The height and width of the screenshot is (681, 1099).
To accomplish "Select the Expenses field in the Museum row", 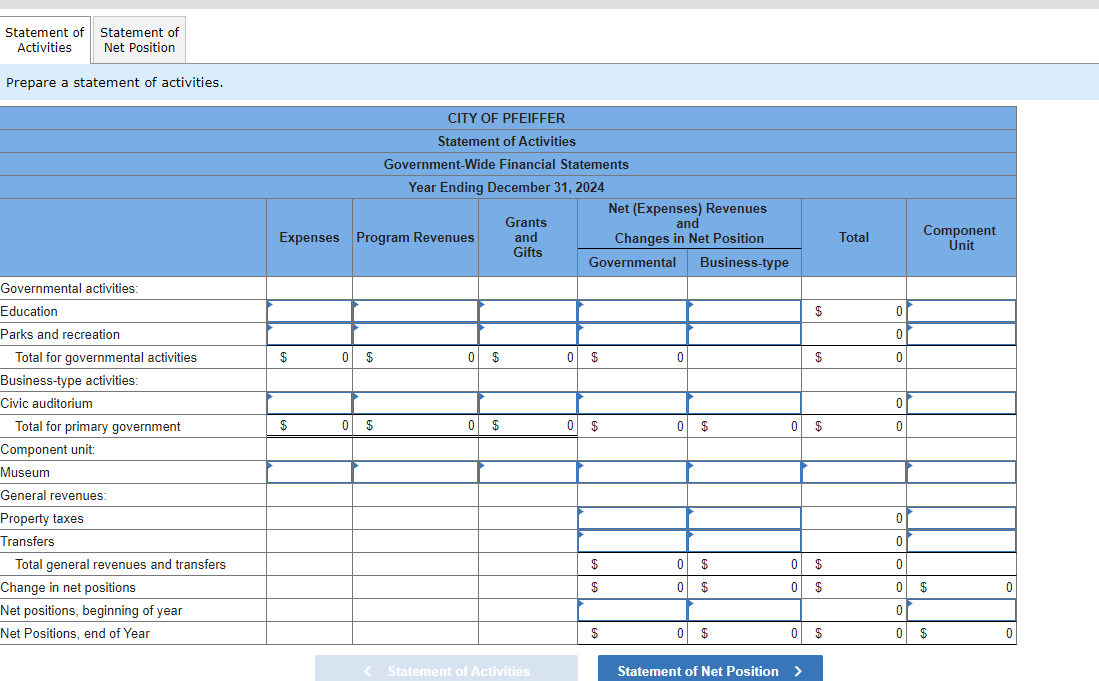I will tap(309, 472).
